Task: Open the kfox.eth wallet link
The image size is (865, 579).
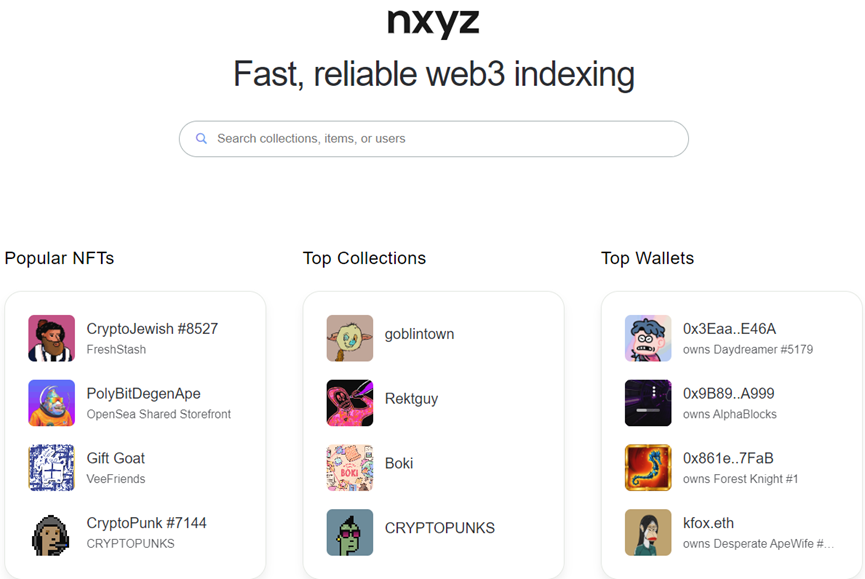Action: coord(708,523)
